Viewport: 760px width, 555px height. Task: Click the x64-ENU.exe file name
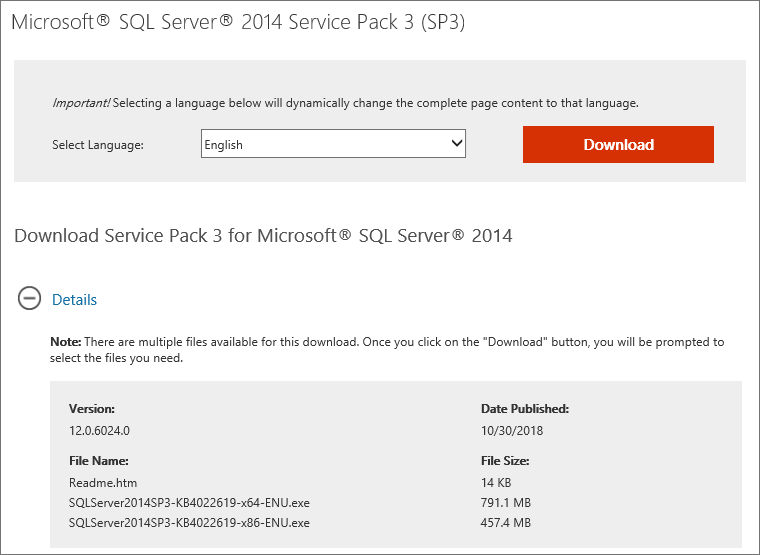[189, 502]
